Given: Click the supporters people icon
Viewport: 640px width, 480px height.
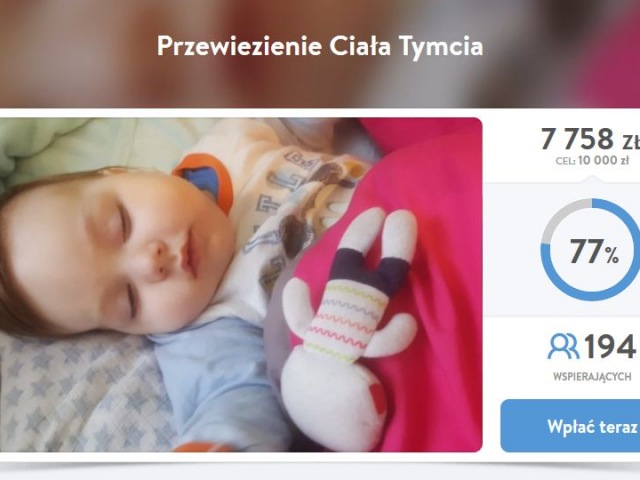Looking at the screenshot, I should tap(563, 346).
